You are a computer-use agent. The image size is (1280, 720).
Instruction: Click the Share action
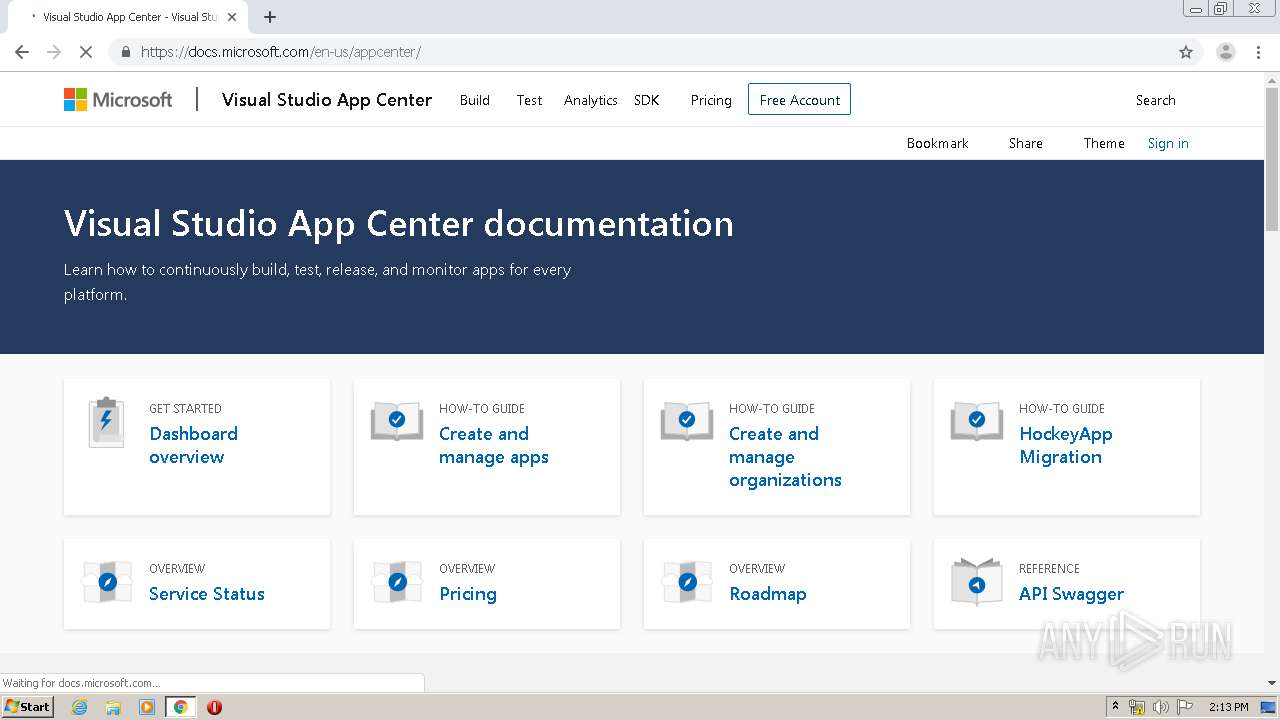point(1025,143)
